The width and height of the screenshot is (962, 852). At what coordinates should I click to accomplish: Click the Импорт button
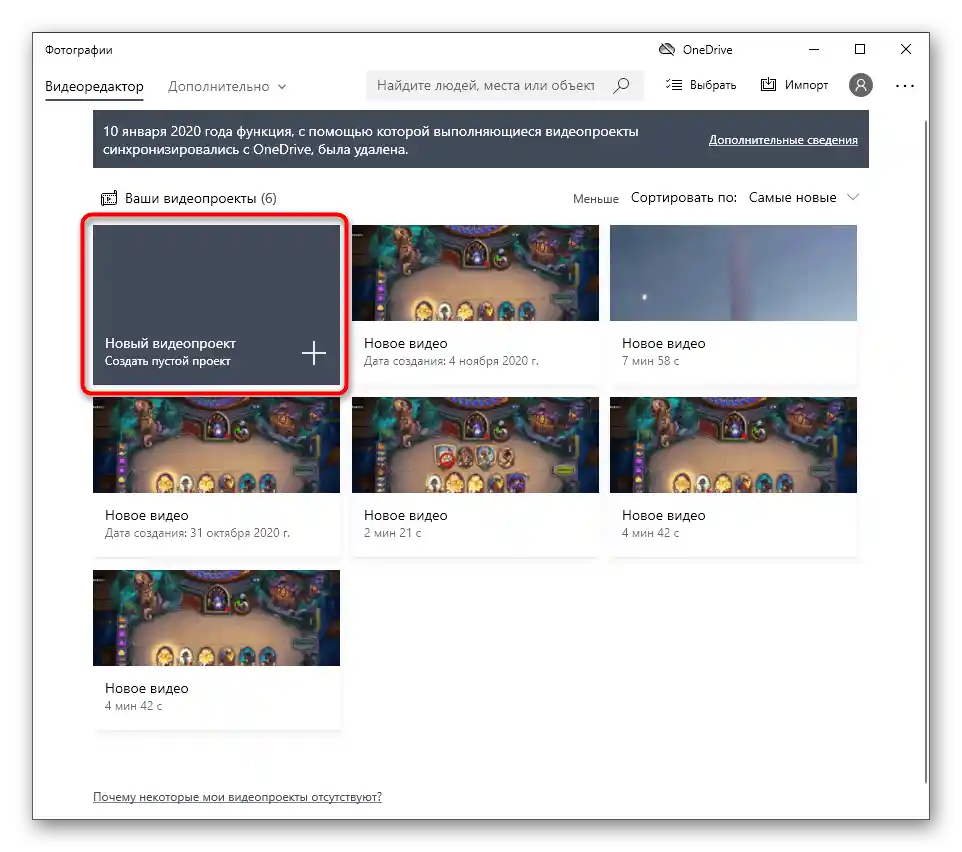point(794,85)
